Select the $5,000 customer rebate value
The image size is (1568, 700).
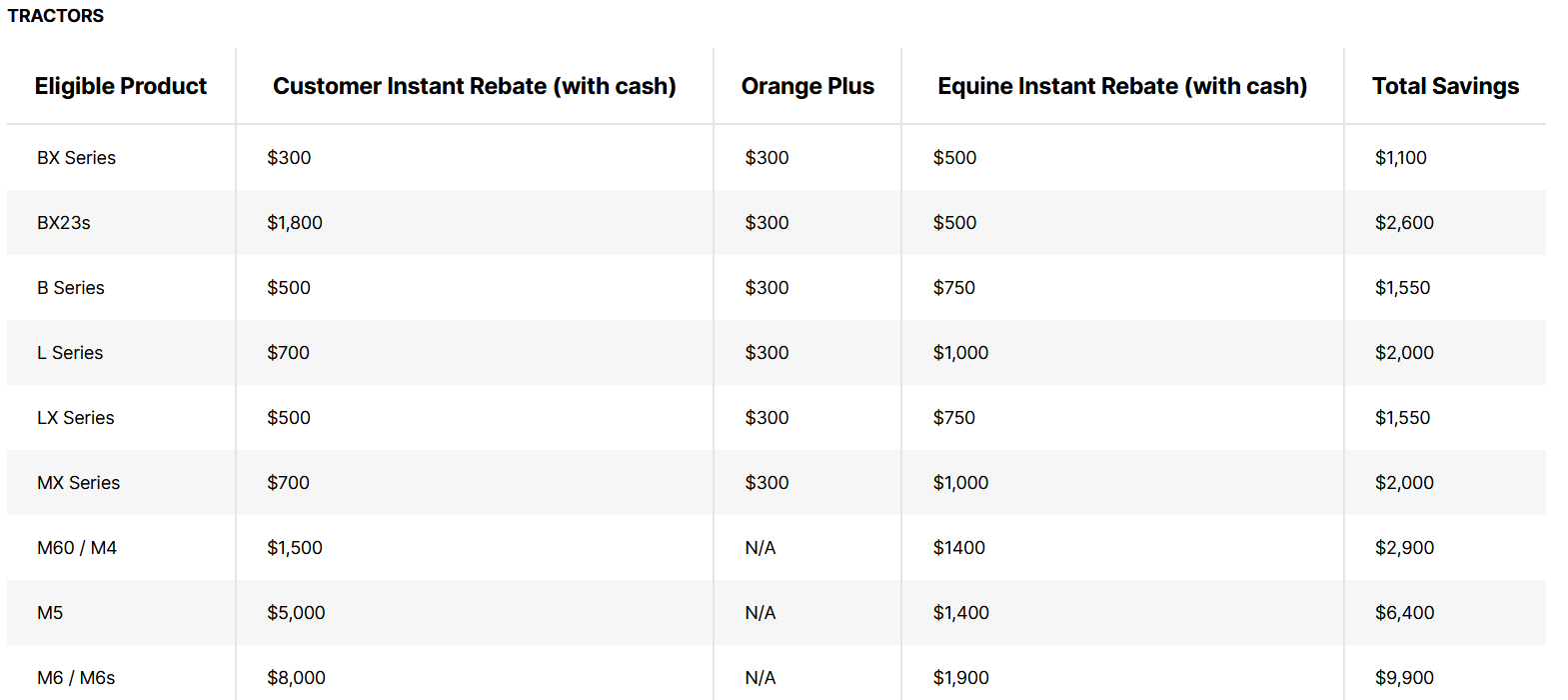pyautogui.click(x=296, y=613)
